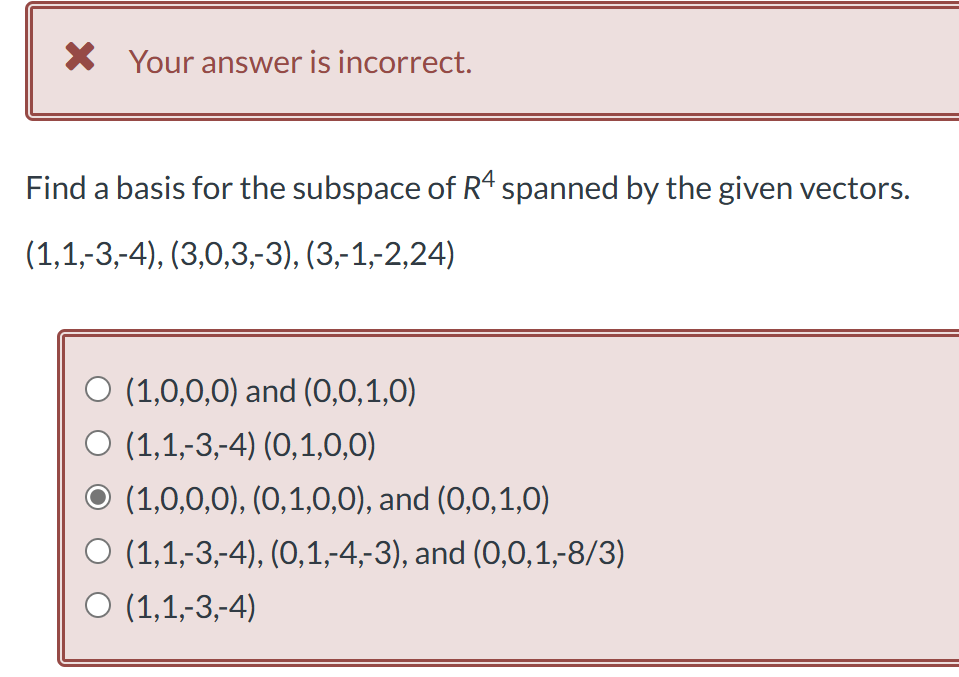Viewport: 959px width, 677px height.
Task: Click the label of the second answer choice
Action: (x=250, y=444)
